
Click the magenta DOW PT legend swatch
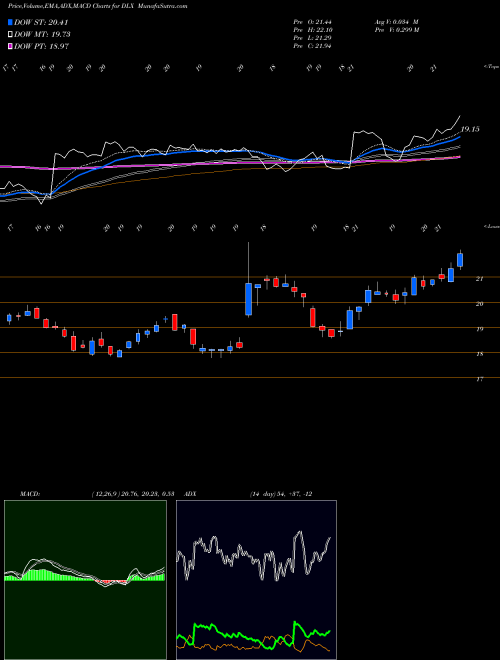tap(10, 46)
